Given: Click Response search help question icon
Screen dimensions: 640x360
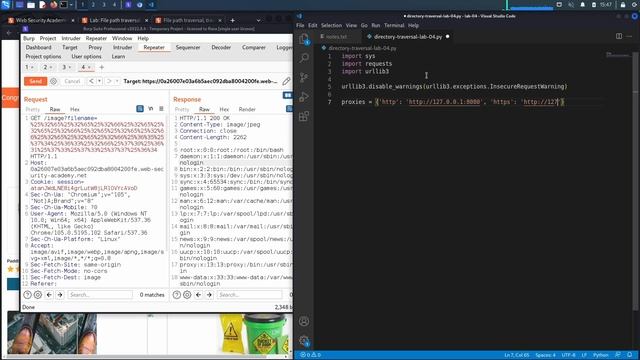Looking at the screenshot, I should click(177, 295).
